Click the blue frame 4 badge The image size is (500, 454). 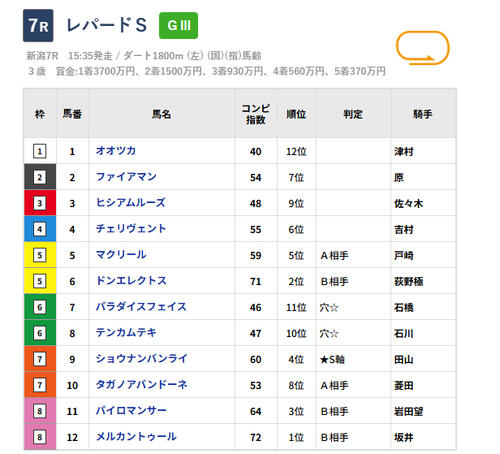tap(40, 229)
